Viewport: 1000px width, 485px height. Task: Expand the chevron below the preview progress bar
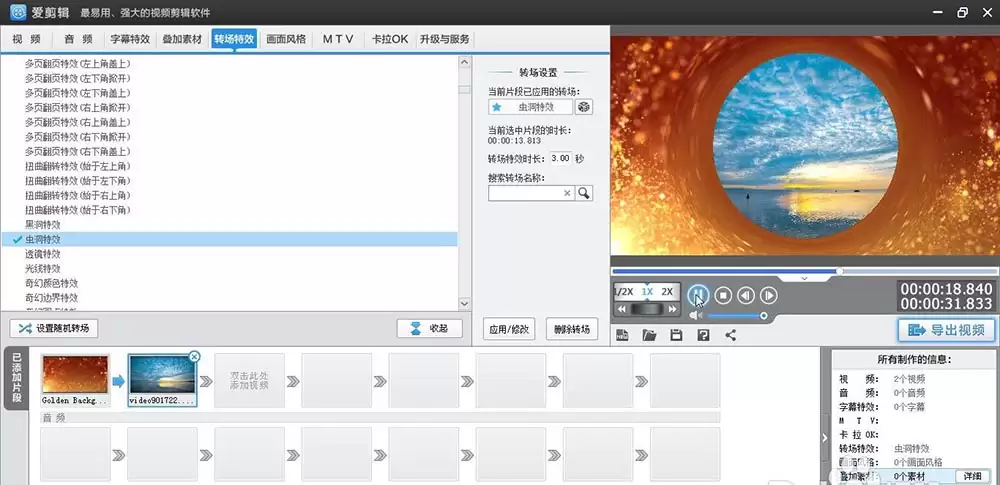tap(804, 278)
